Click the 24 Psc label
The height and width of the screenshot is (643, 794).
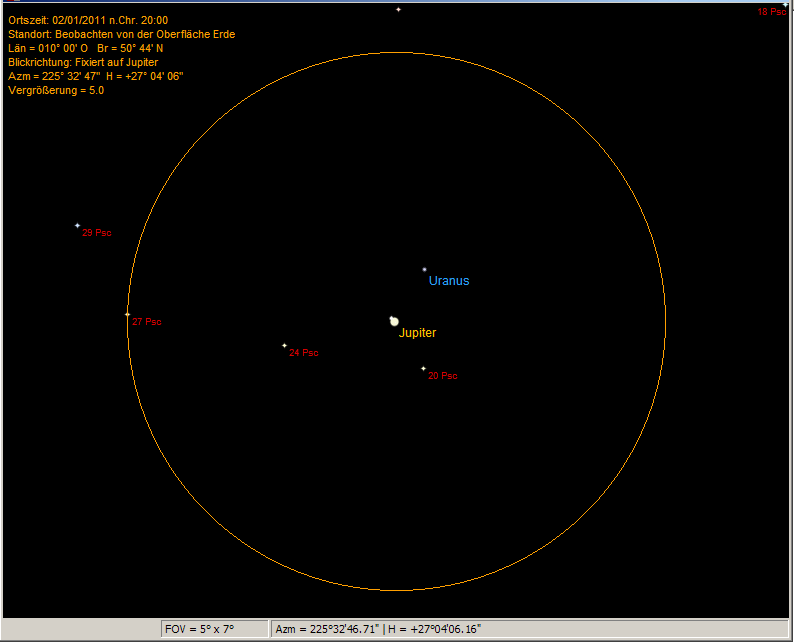click(304, 353)
